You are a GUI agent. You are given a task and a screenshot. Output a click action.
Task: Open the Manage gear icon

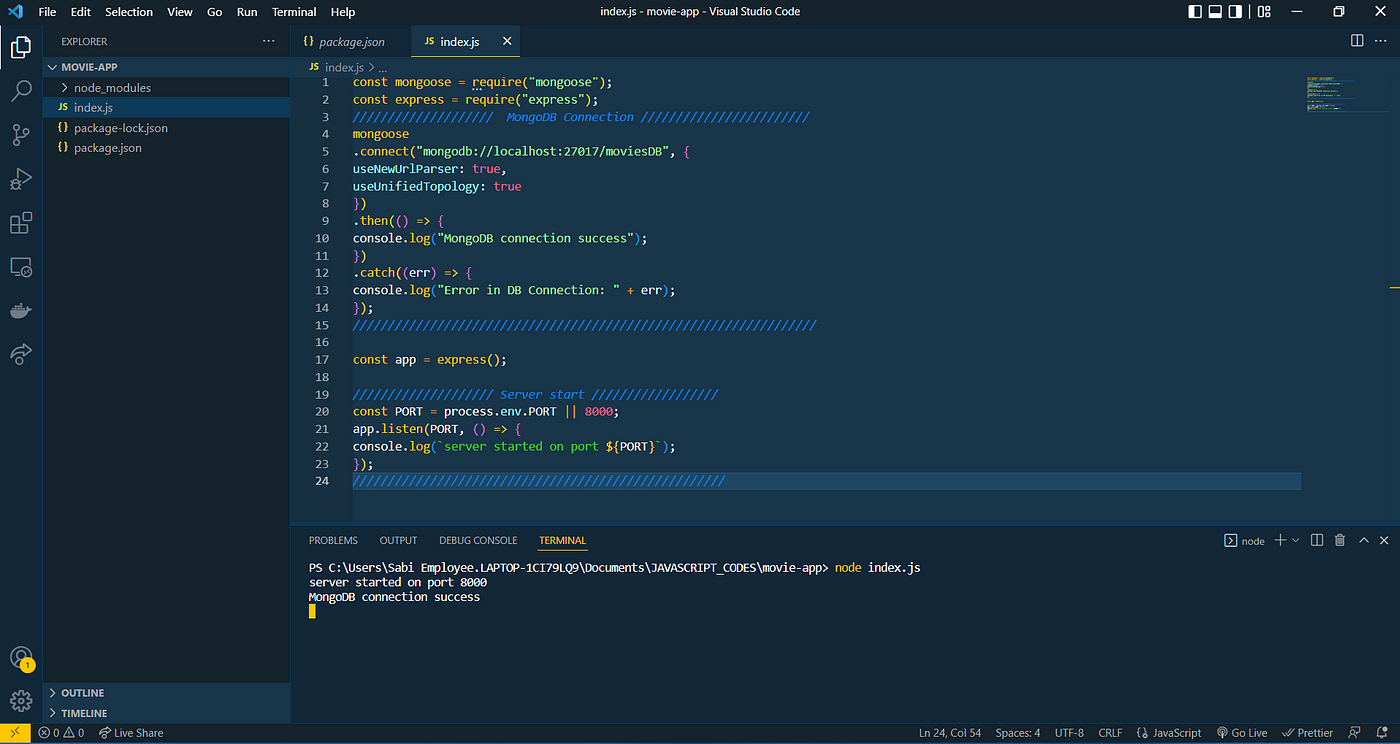pyautogui.click(x=21, y=701)
